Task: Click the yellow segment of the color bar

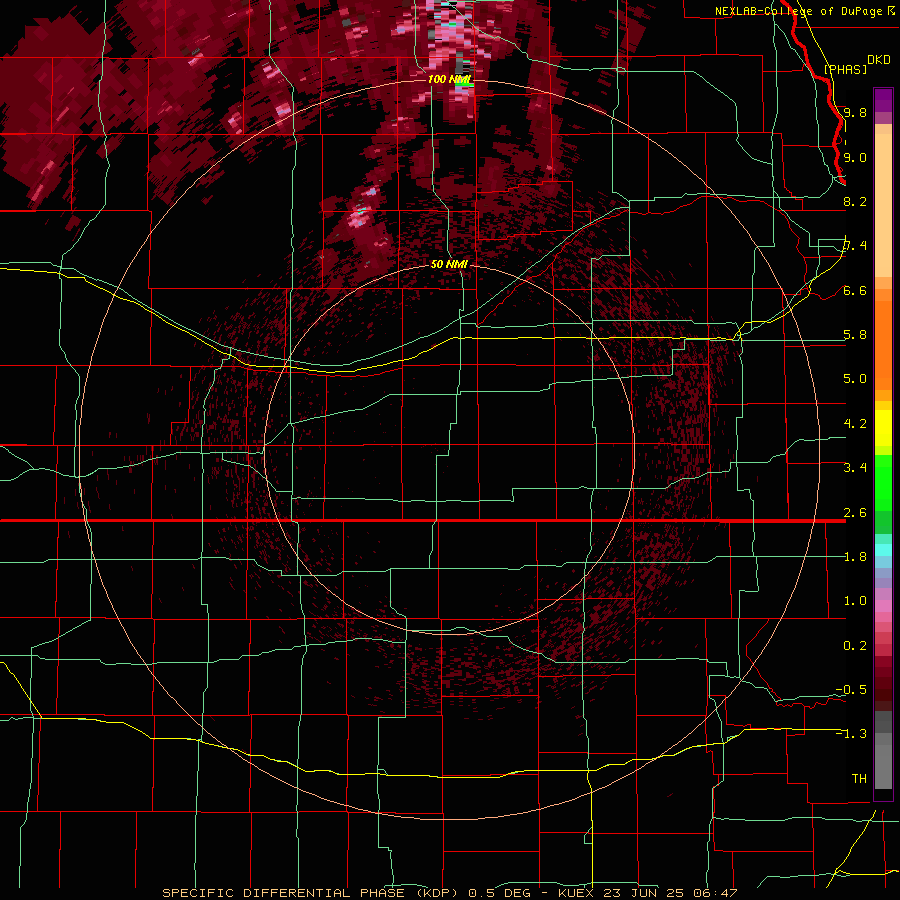Action: pos(883,428)
